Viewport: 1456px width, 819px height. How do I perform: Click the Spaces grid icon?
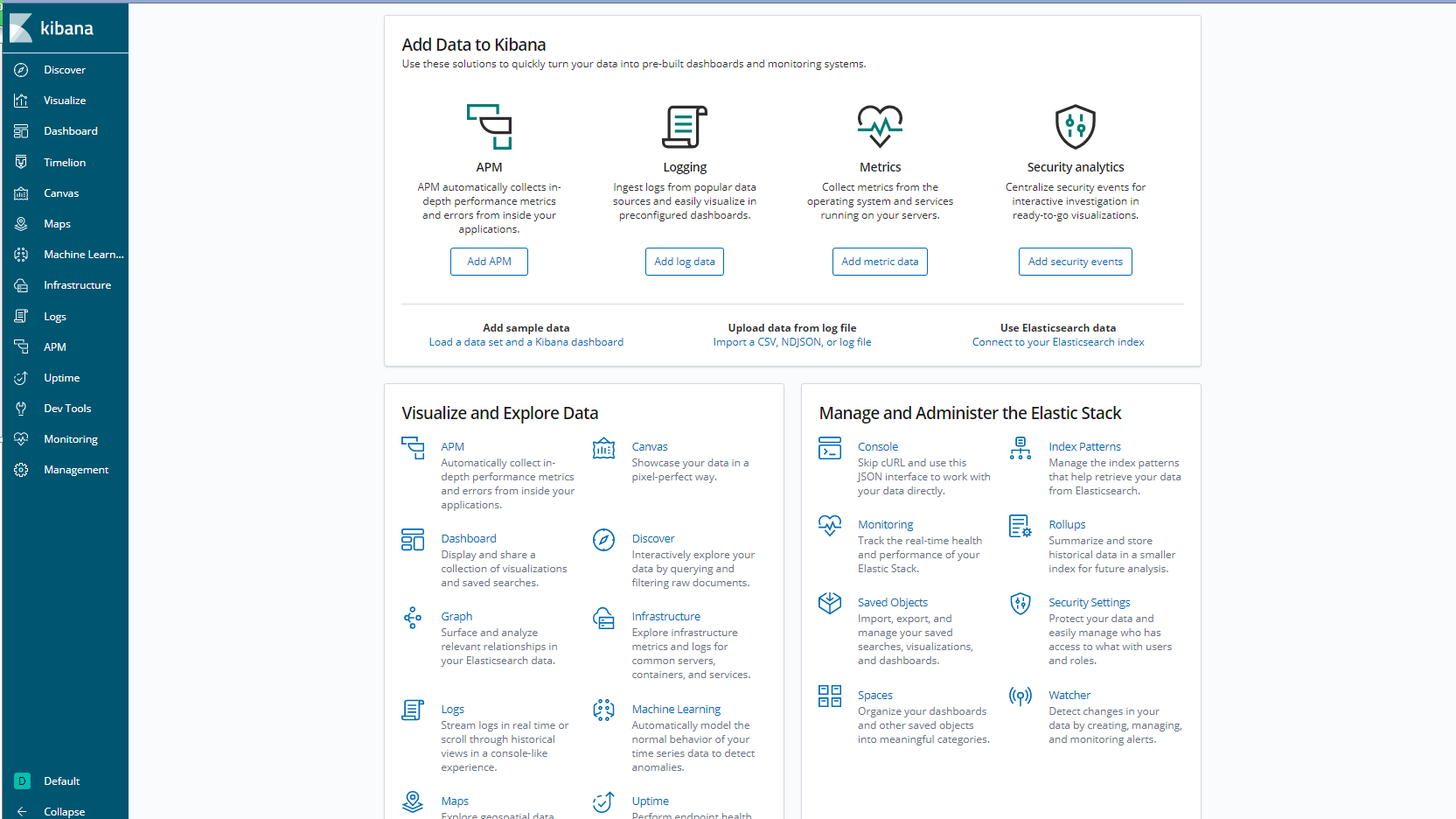click(x=830, y=696)
